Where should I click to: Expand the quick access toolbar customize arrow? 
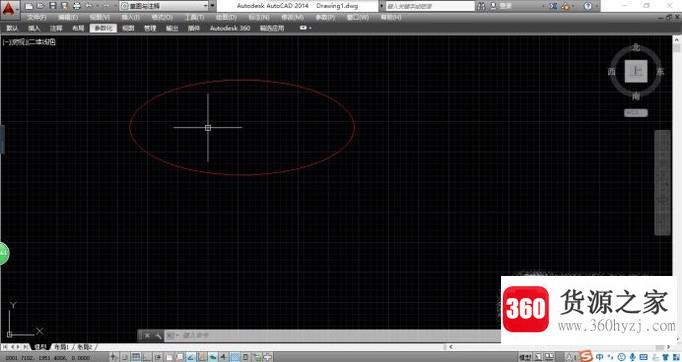tap(212, 6)
